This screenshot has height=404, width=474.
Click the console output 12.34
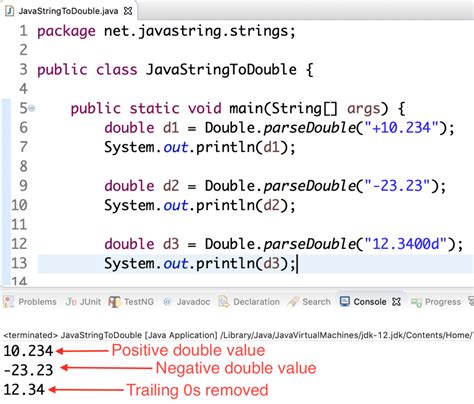coord(24,389)
